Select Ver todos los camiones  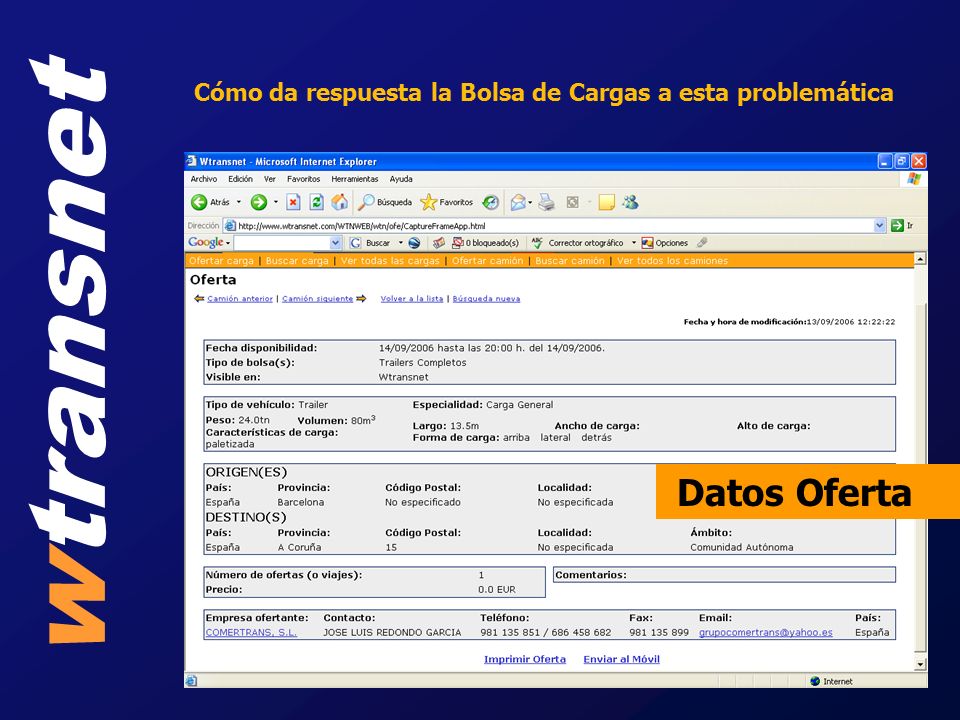[x=672, y=261]
